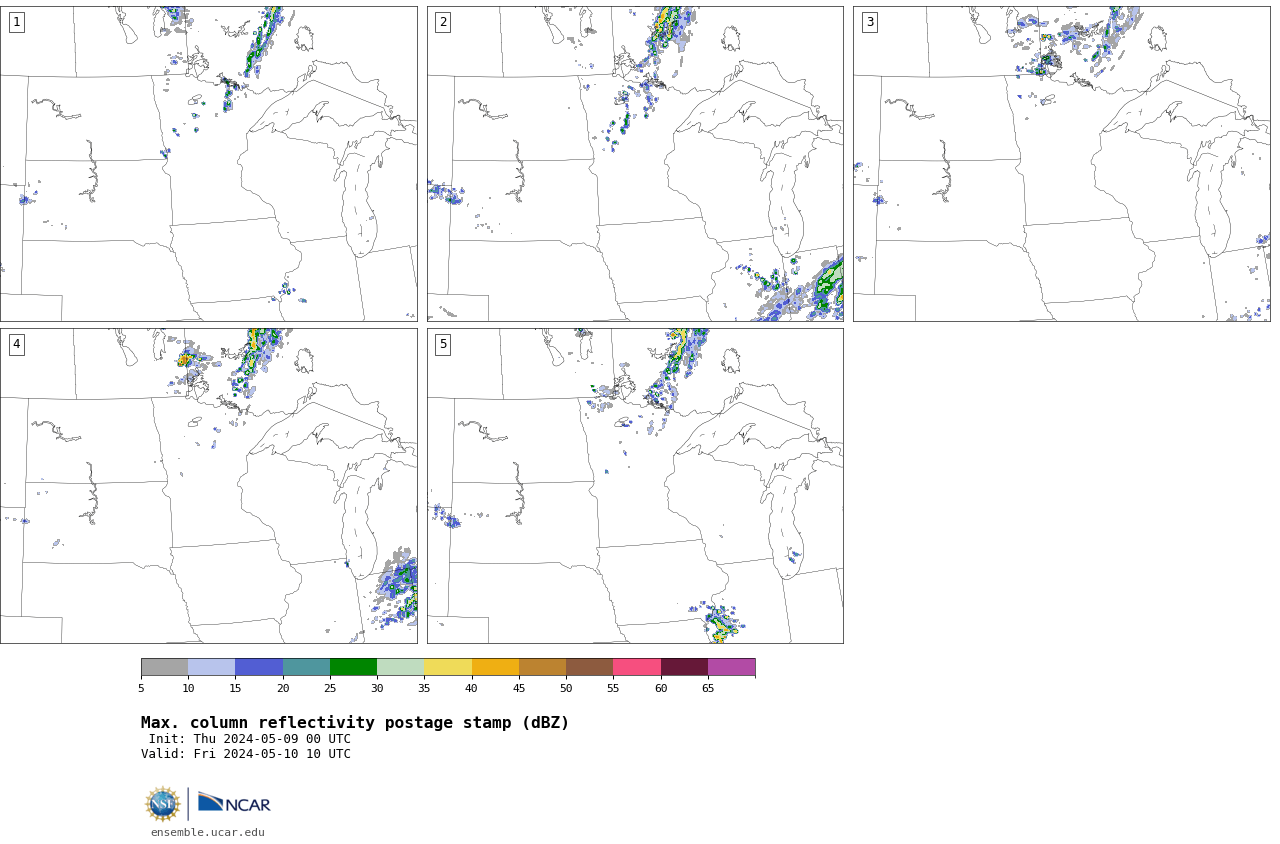Screen dimensions: 1280x844
Task: Select the purple 65+ dBZ swatch
Action: coord(731,667)
